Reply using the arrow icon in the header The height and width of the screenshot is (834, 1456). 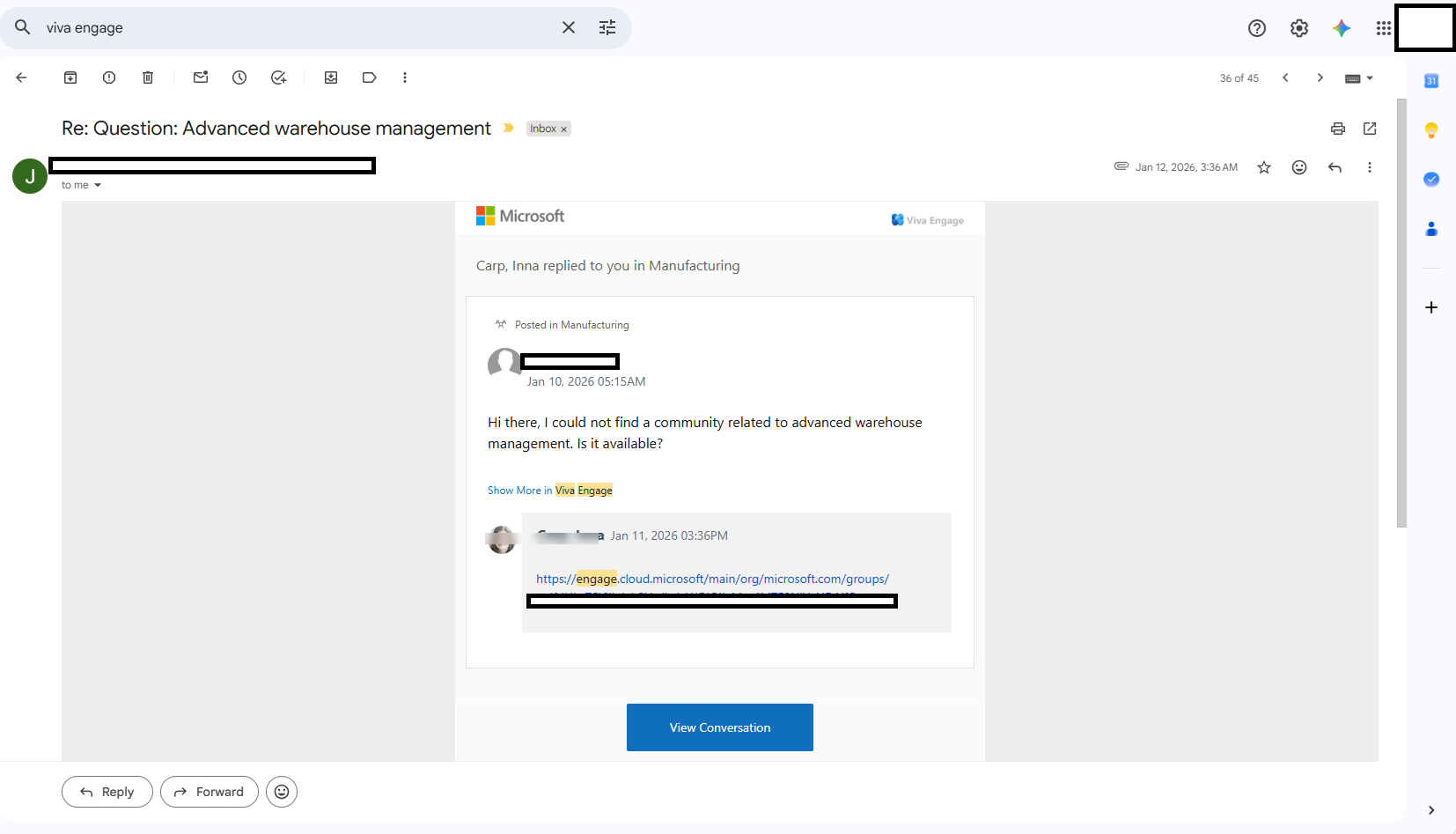[x=1335, y=167]
